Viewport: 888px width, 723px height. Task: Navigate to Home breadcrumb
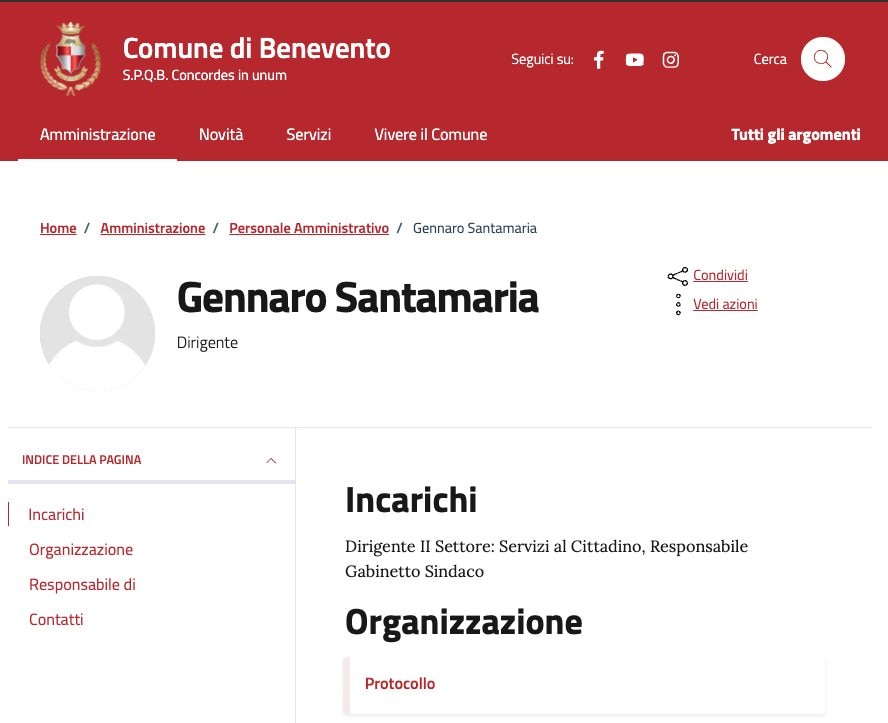point(58,229)
